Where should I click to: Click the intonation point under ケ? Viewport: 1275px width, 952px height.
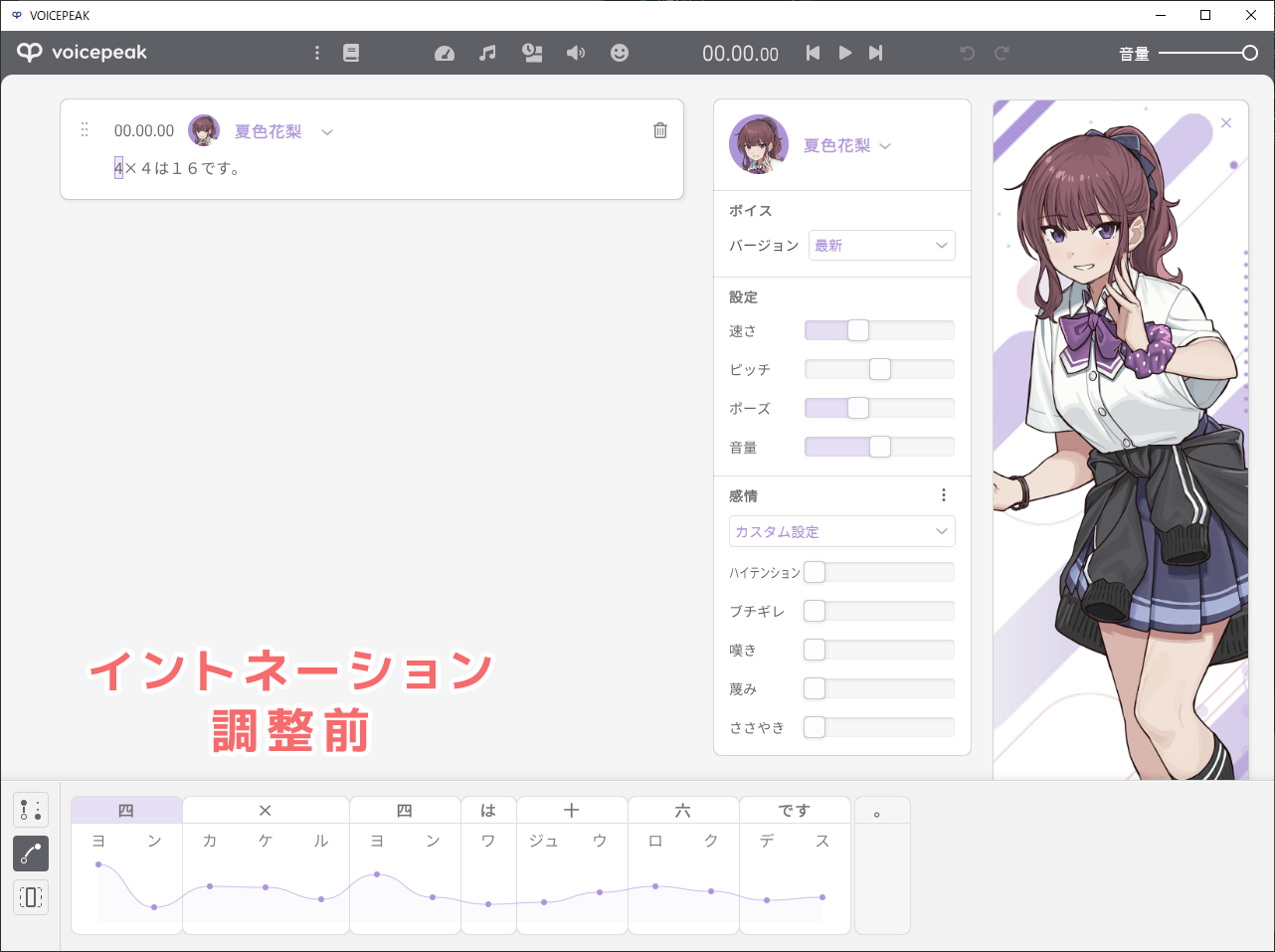click(x=266, y=886)
